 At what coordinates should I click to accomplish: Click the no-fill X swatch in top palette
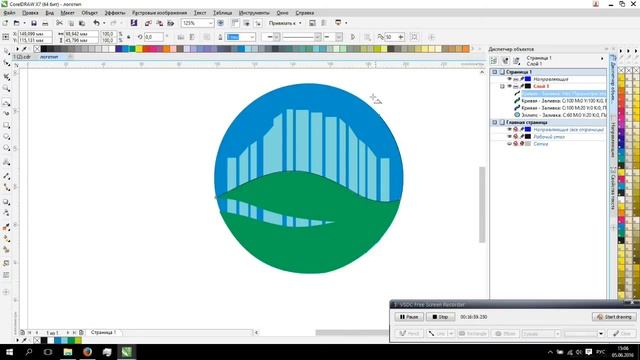coord(37,49)
